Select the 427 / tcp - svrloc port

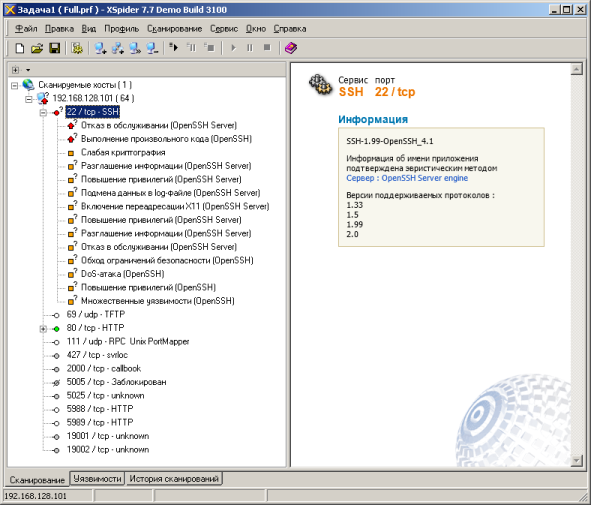[x=97, y=355]
